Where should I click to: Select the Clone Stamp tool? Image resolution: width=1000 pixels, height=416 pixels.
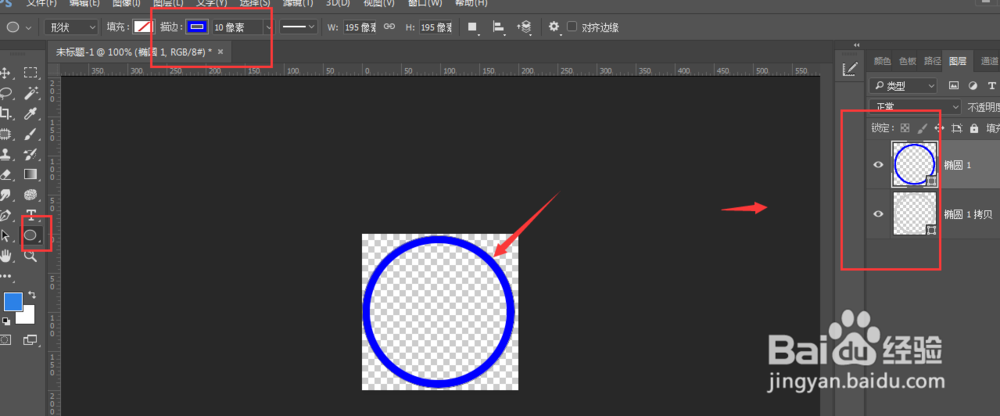pos(6,154)
